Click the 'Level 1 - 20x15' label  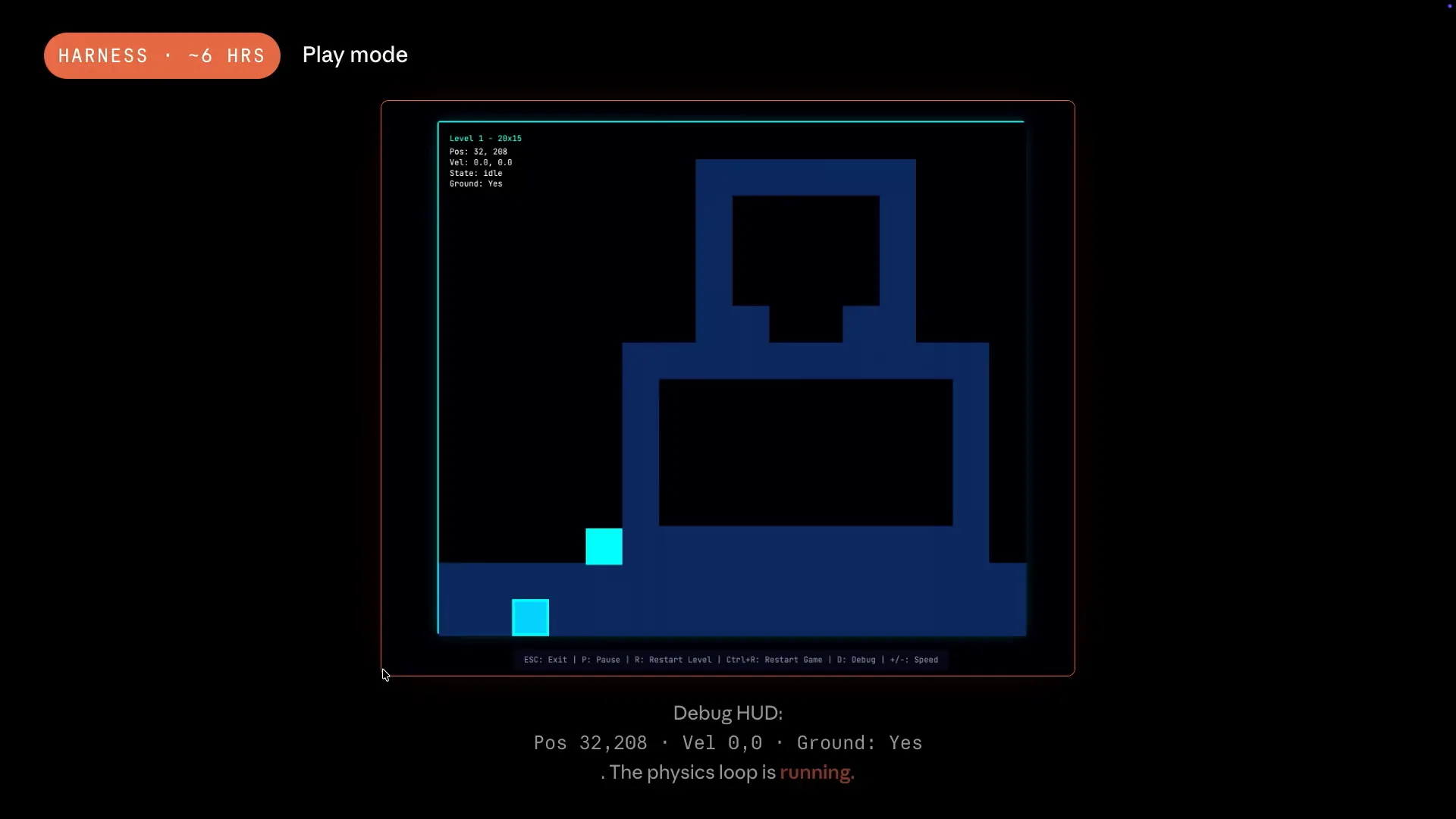click(x=485, y=139)
